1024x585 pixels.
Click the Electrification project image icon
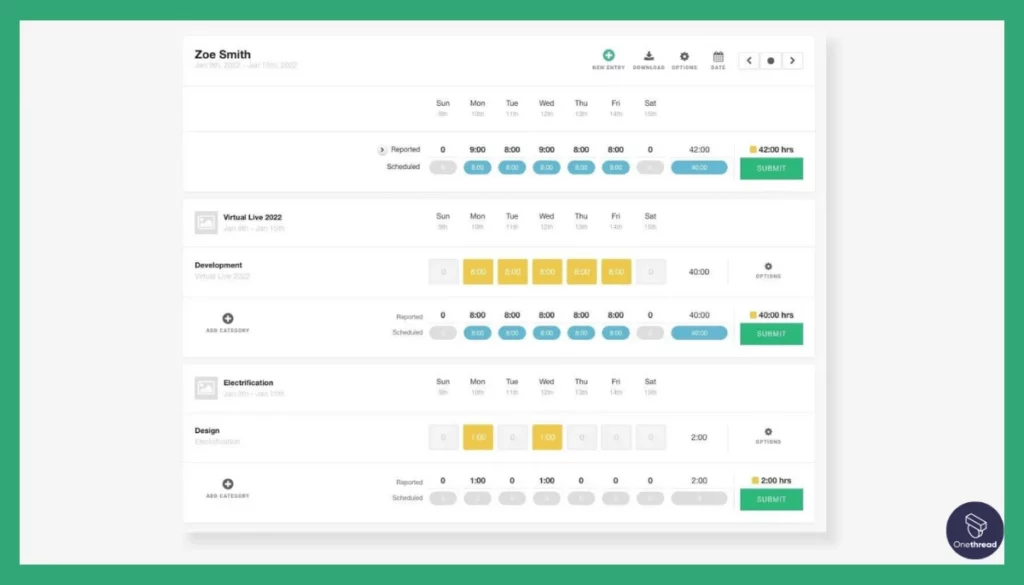pyautogui.click(x=205, y=388)
